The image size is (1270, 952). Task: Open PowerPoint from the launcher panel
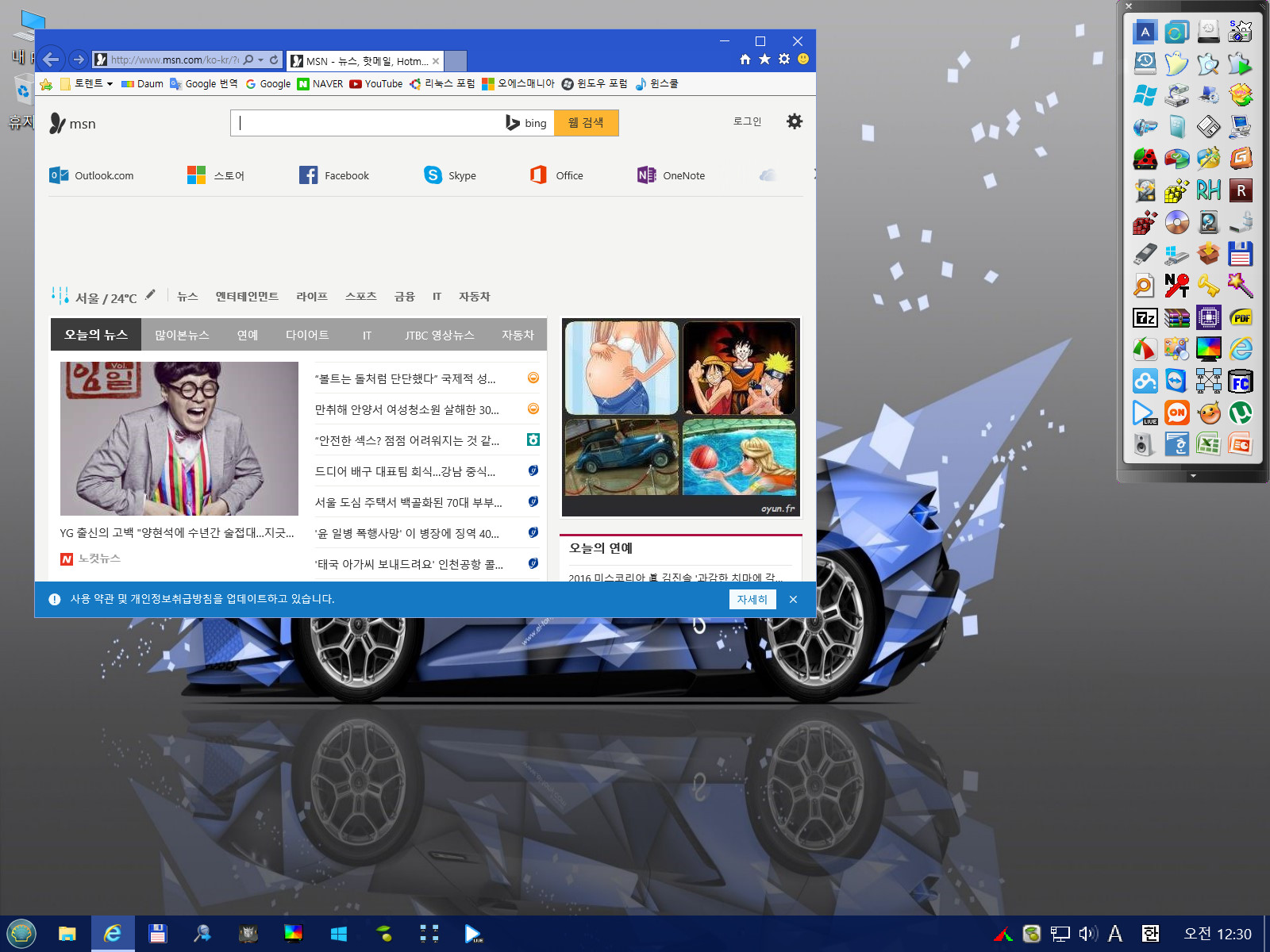pyautogui.click(x=1241, y=444)
